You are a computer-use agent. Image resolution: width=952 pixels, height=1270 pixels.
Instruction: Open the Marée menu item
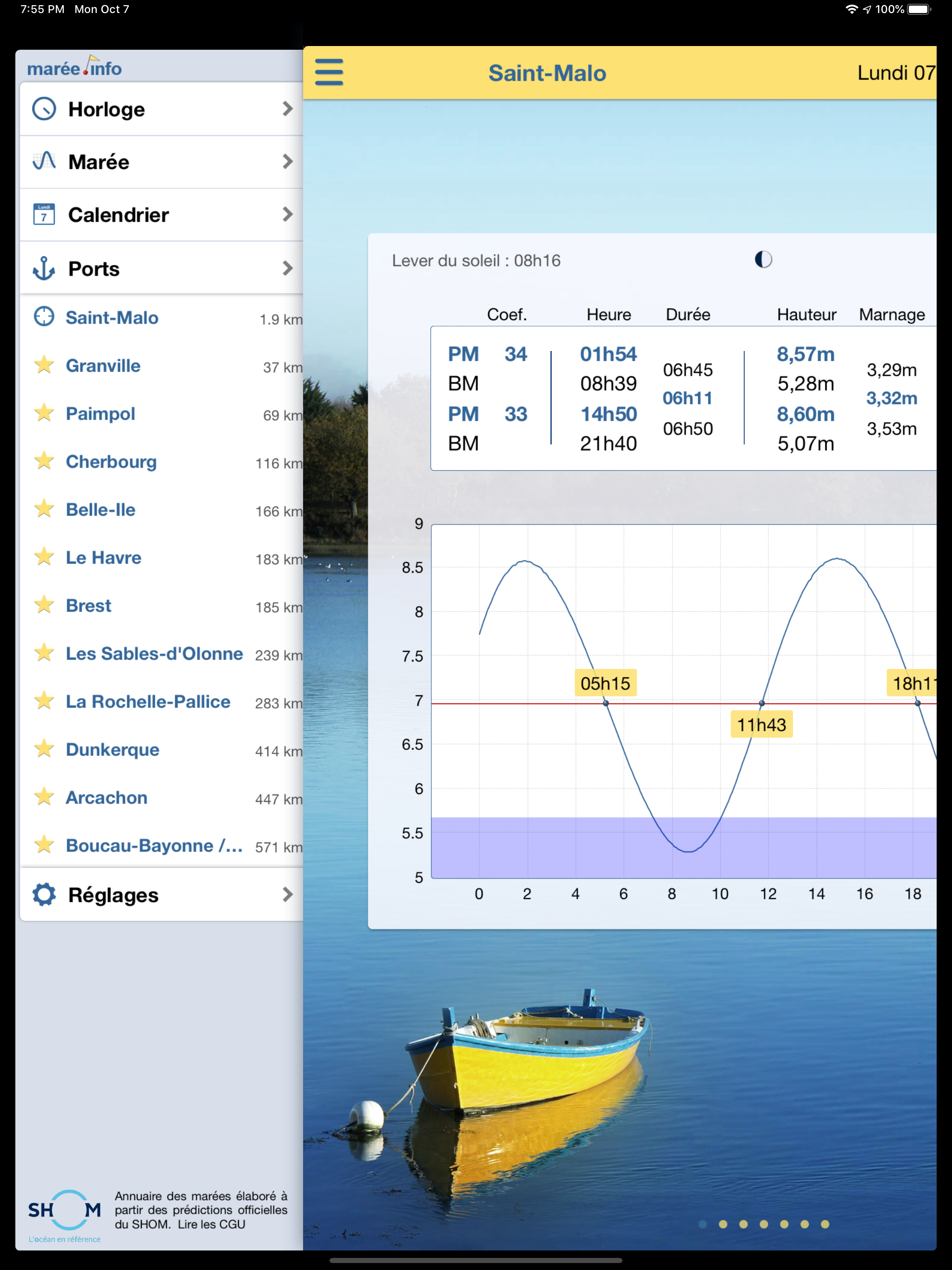coord(99,162)
